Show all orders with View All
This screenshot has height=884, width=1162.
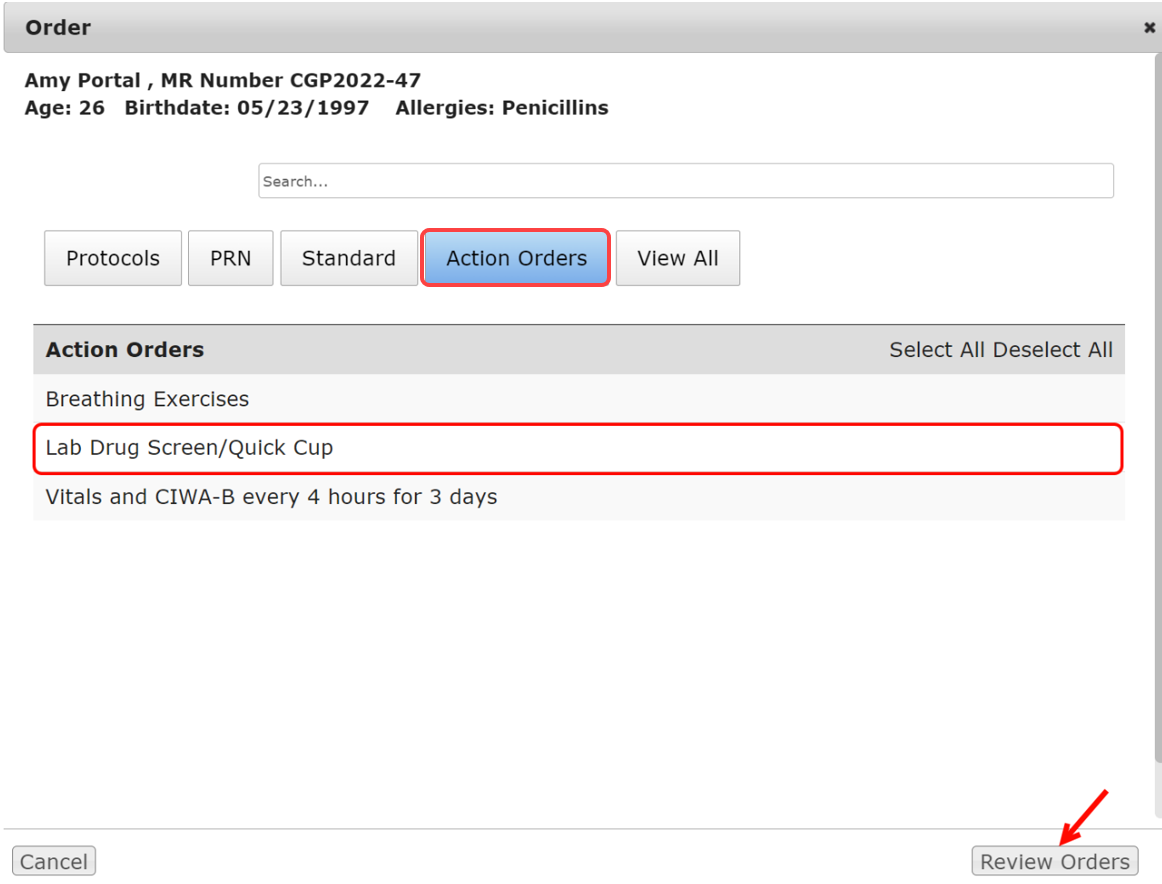677,258
